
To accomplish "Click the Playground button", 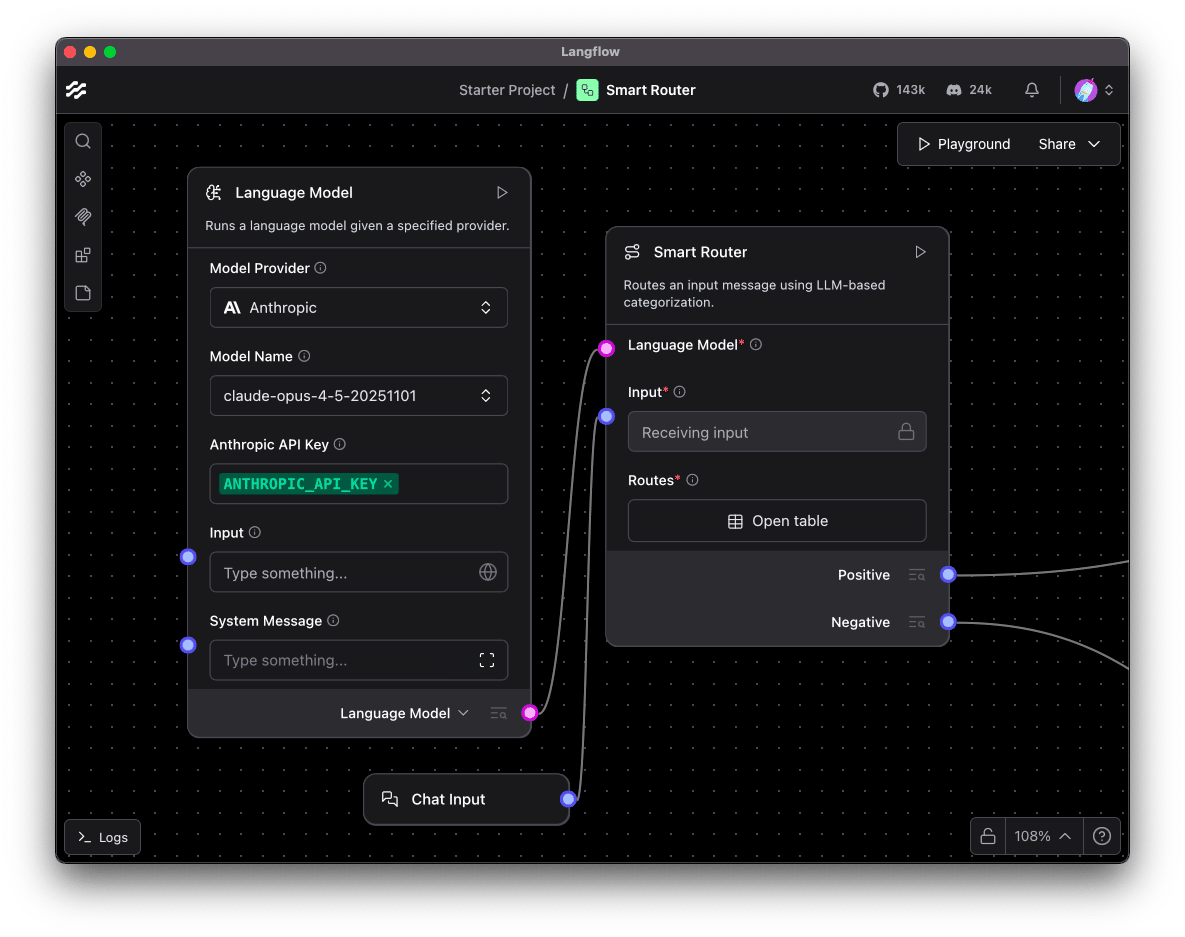I will [x=964, y=144].
